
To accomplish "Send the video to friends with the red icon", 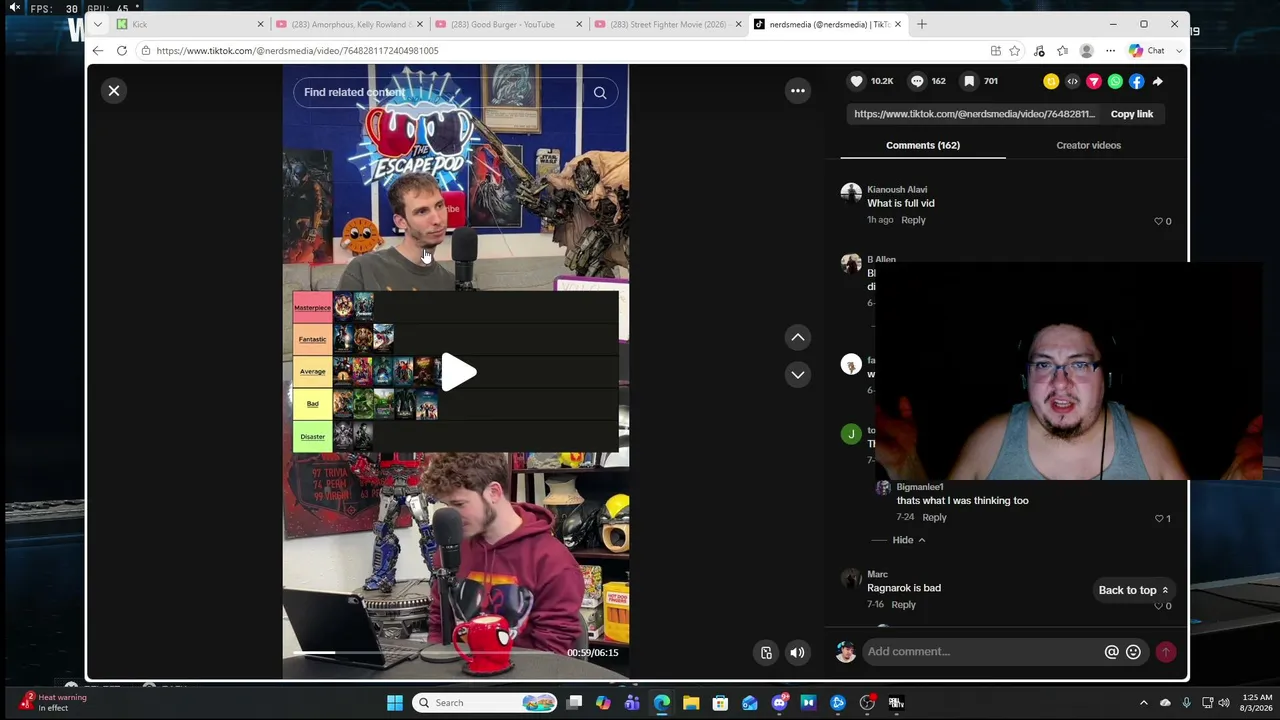I will click(1094, 81).
